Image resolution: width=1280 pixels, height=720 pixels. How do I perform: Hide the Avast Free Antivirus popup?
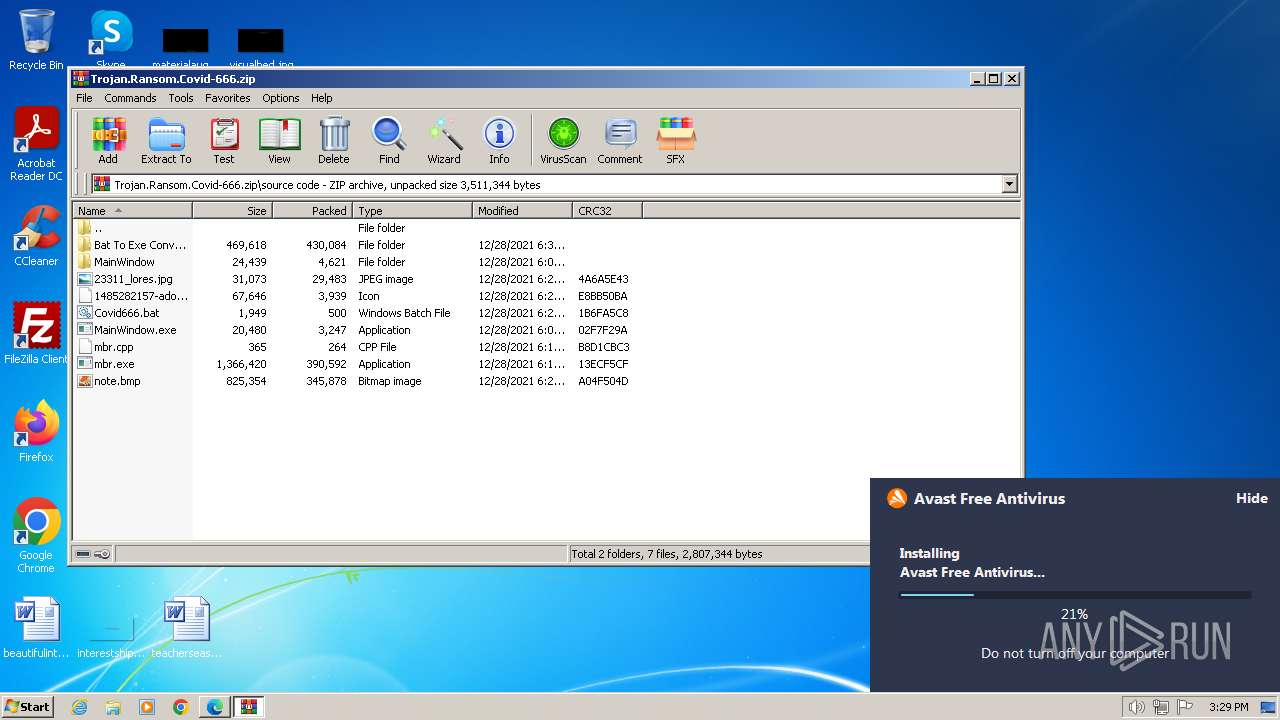pyautogui.click(x=1251, y=498)
